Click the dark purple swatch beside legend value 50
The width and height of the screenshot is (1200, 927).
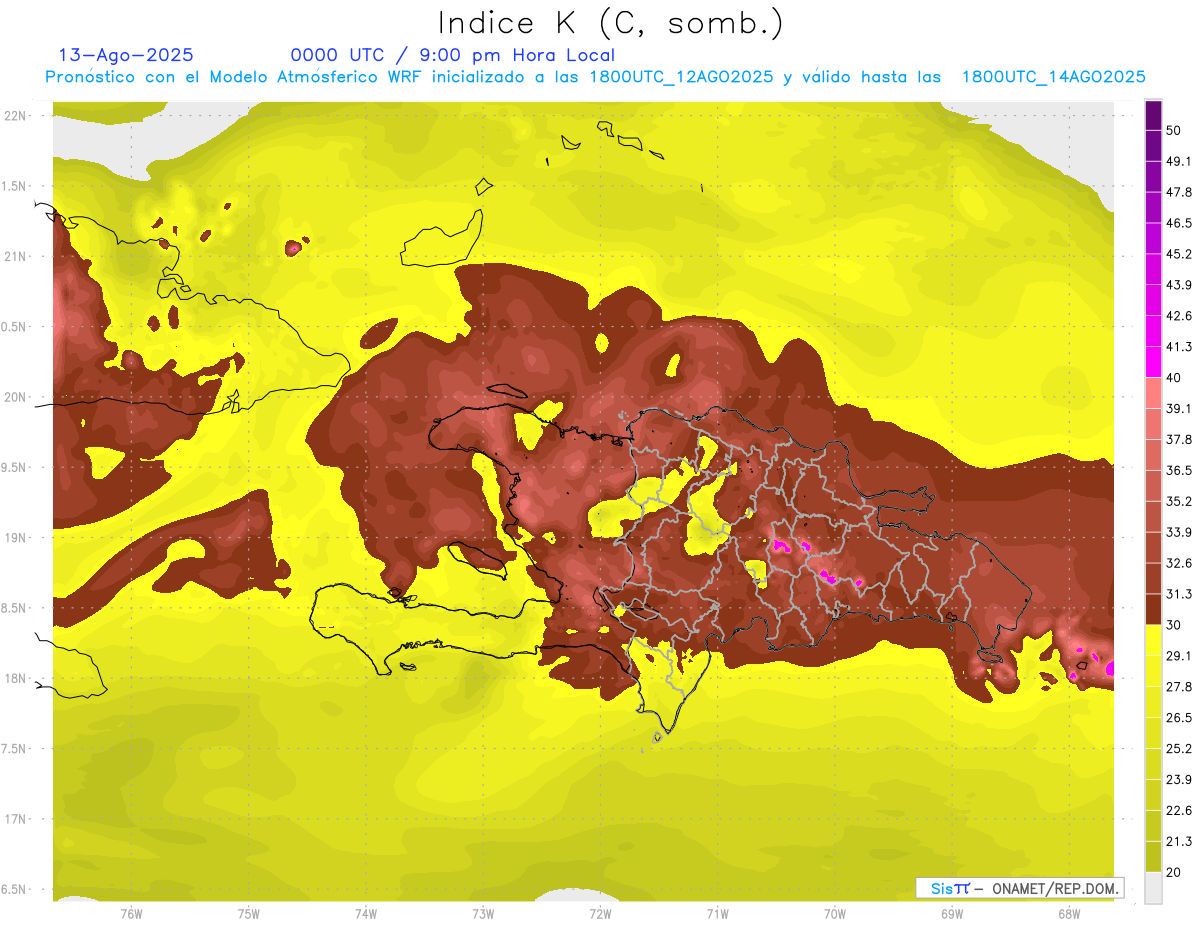pyautogui.click(x=1153, y=117)
